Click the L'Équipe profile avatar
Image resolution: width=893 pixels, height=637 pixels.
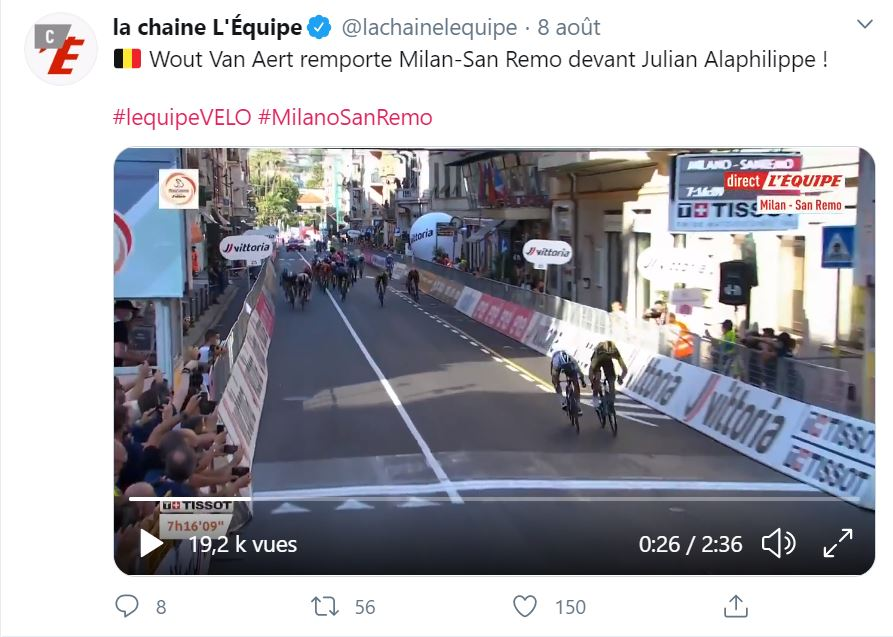tap(61, 49)
